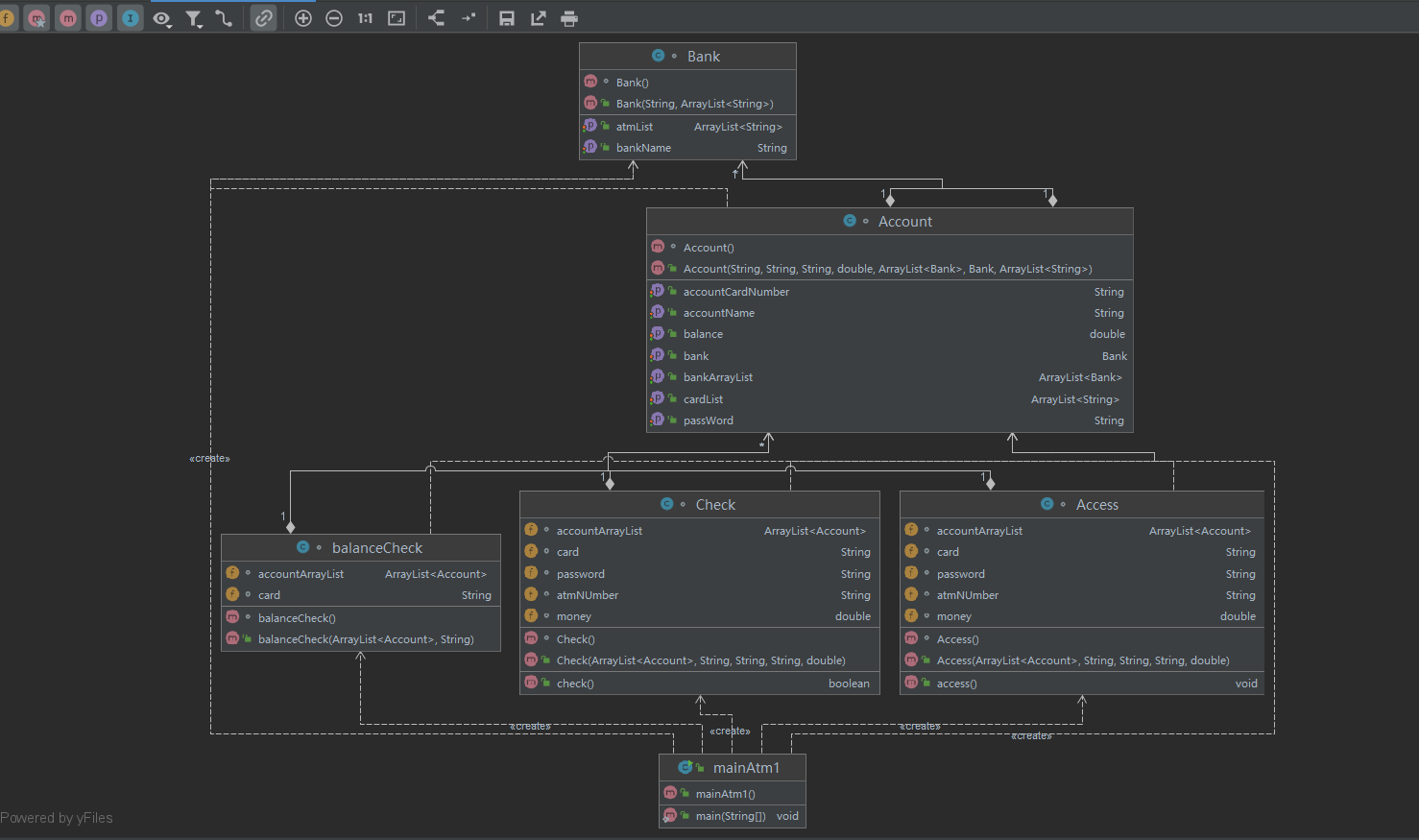
Task: Click property icon beside atmList
Action: 590,126
